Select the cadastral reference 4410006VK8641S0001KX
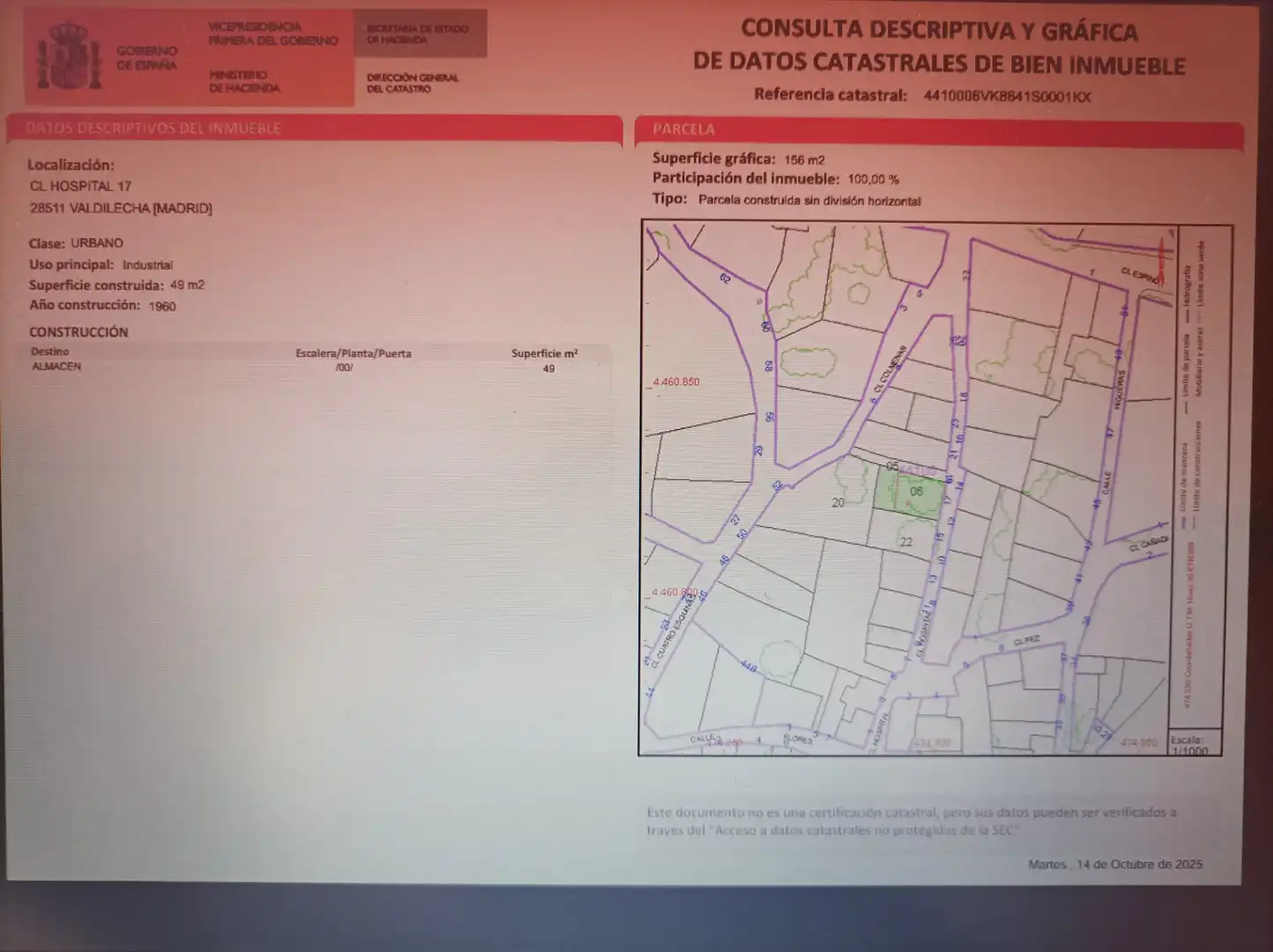1273x952 pixels. point(1007,96)
